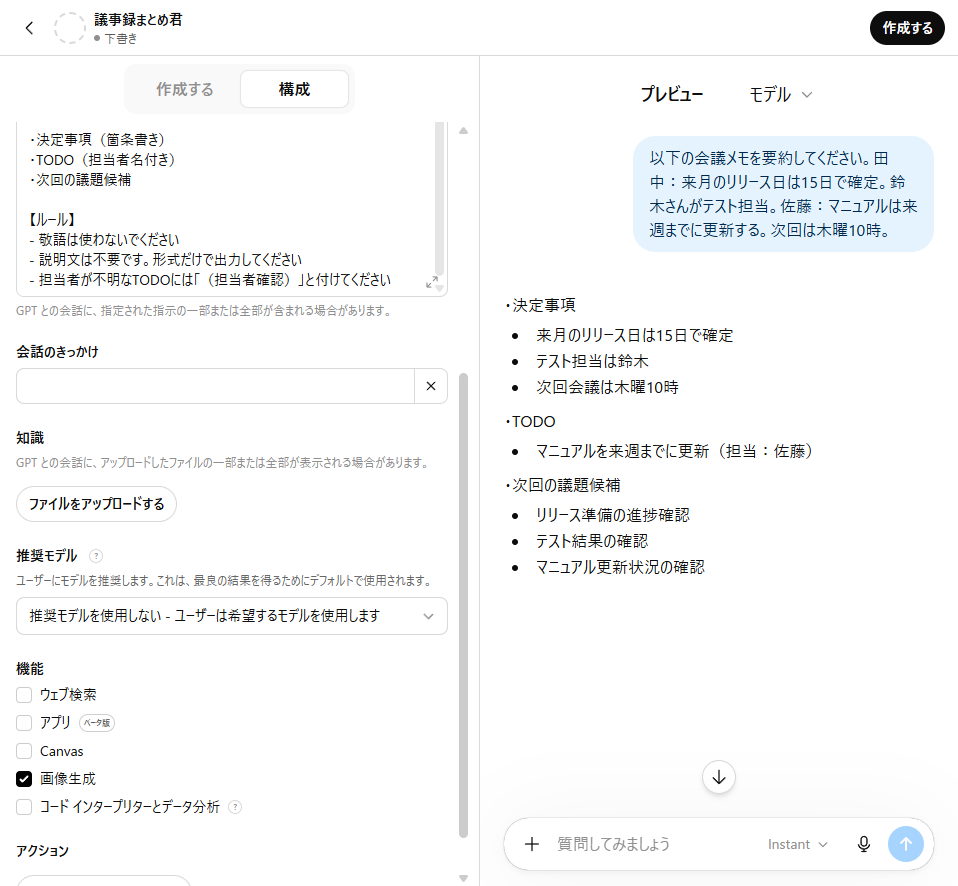The height and width of the screenshot is (886, 958).
Task: Open help tooltip next to 推奨モデル
Action: tap(96, 556)
